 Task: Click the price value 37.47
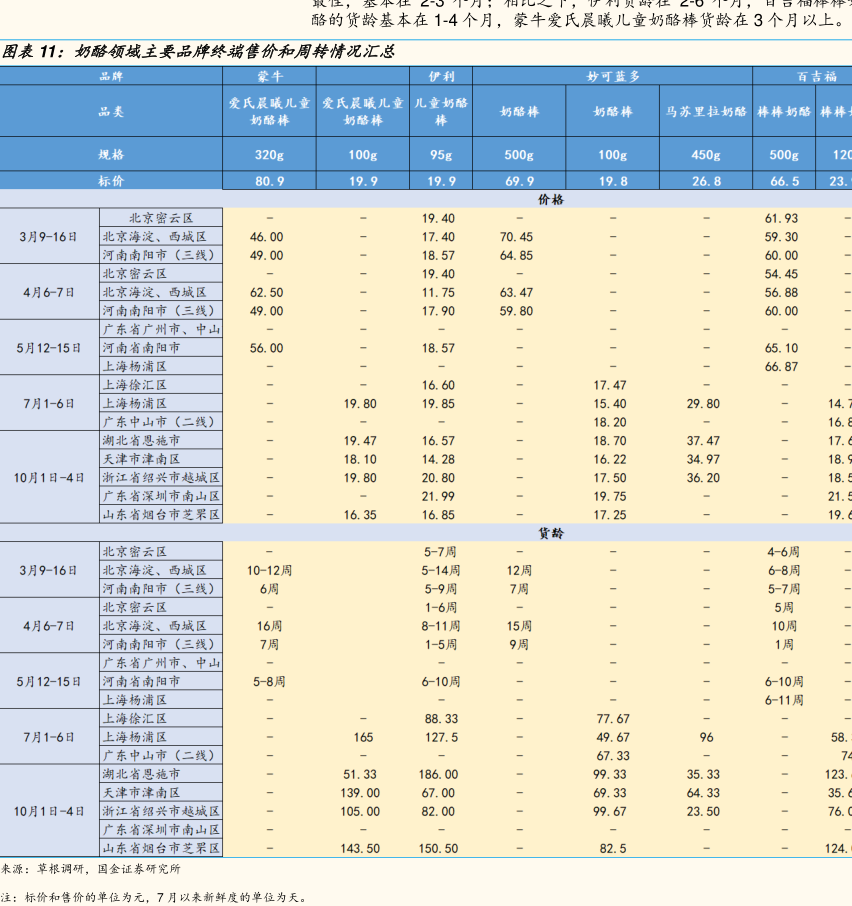[x=704, y=441]
